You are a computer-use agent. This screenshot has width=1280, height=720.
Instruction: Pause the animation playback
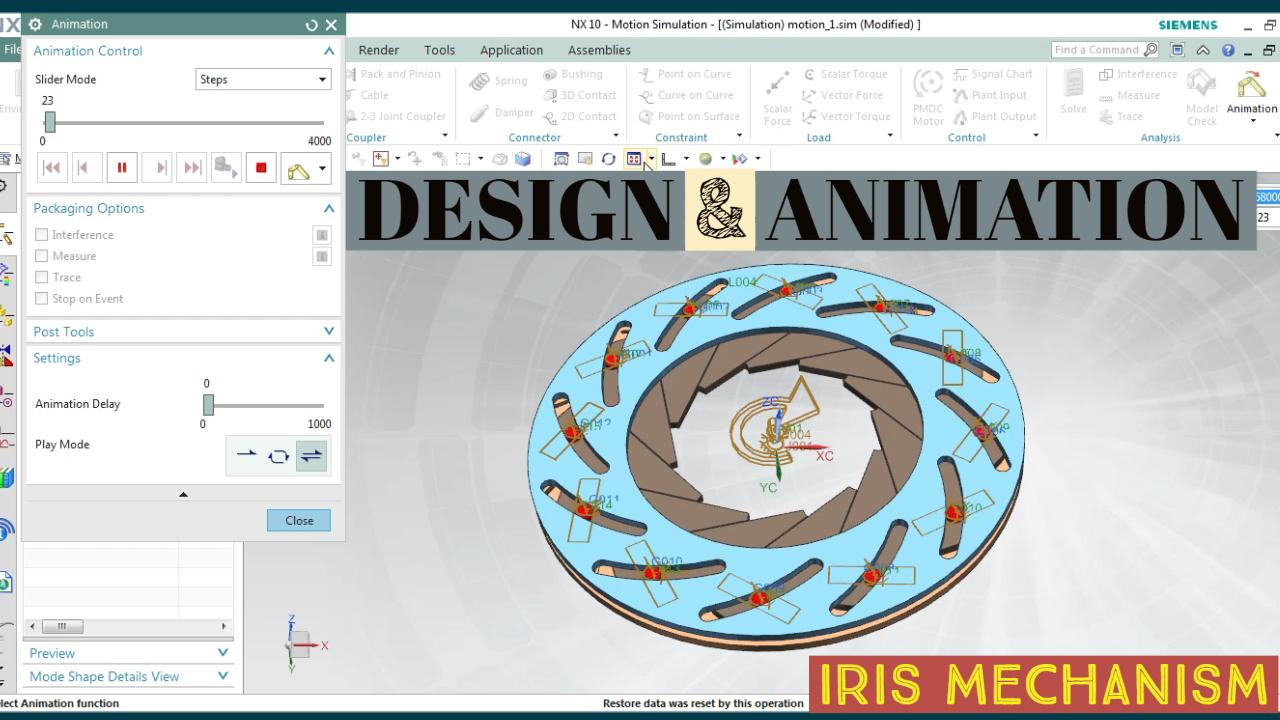(x=122, y=167)
